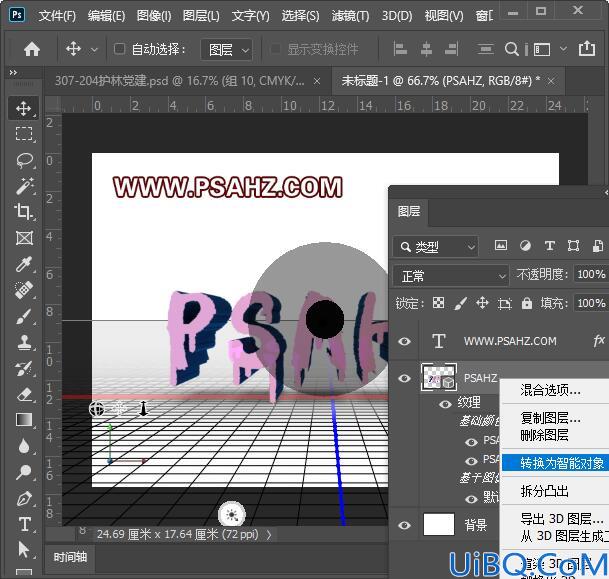Select the Gradient tool

24,420
